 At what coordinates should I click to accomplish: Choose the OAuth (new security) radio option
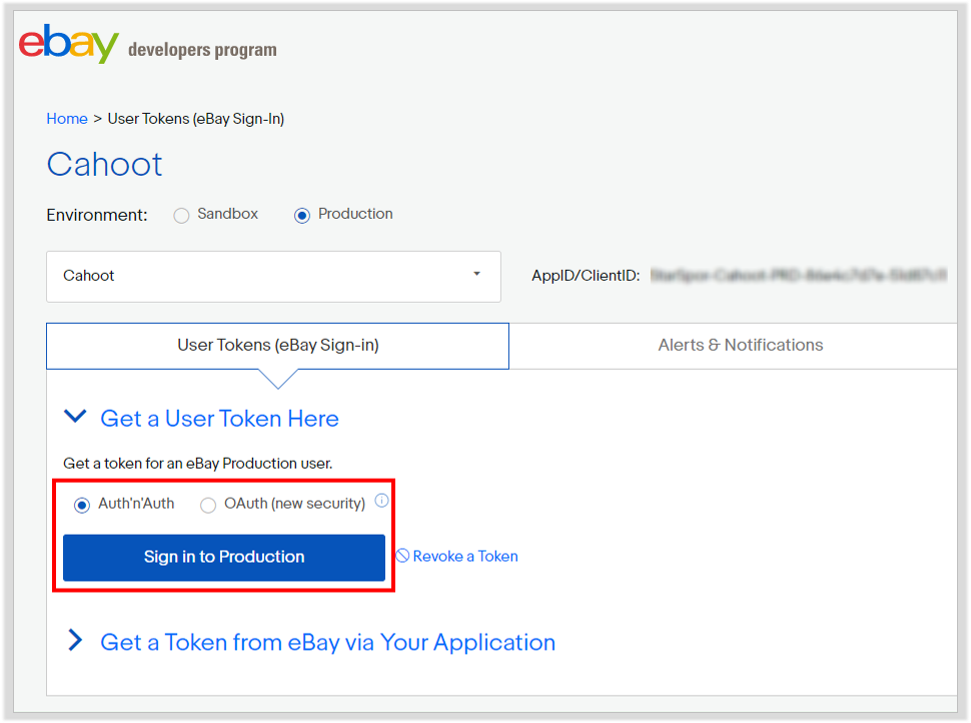pos(208,505)
